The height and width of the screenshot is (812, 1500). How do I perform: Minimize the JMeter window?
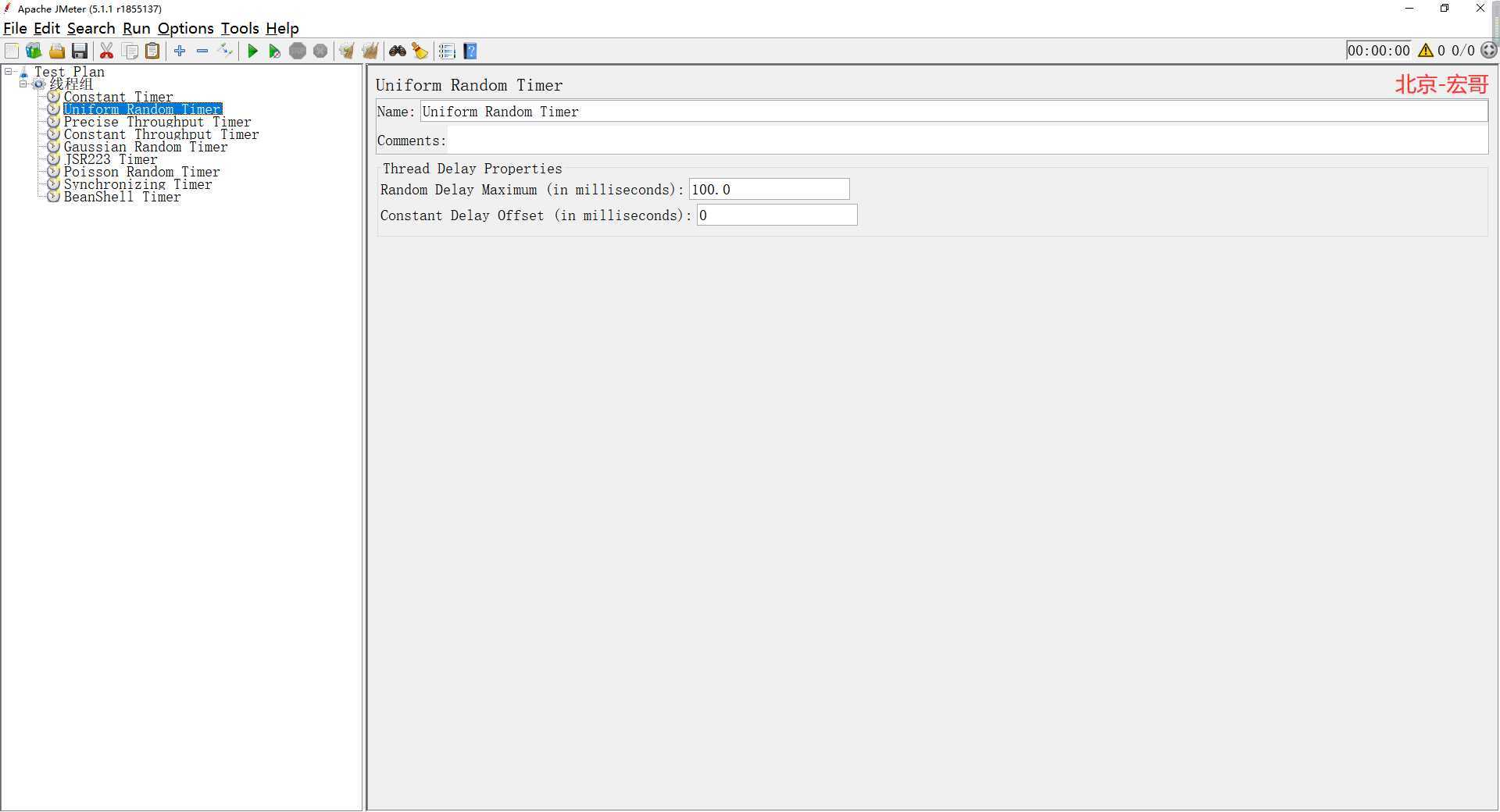click(1409, 9)
